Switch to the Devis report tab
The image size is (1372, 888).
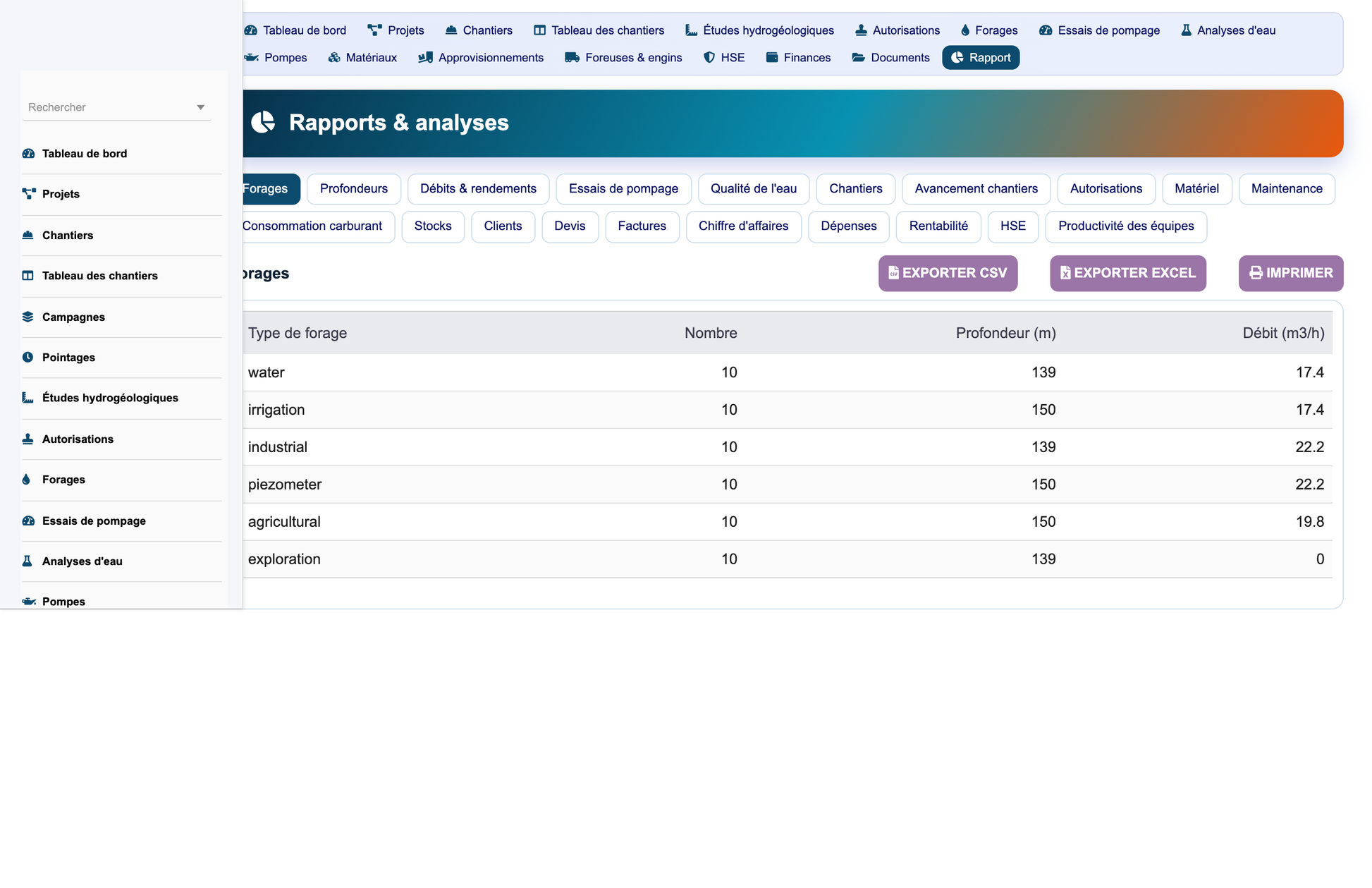(x=570, y=226)
